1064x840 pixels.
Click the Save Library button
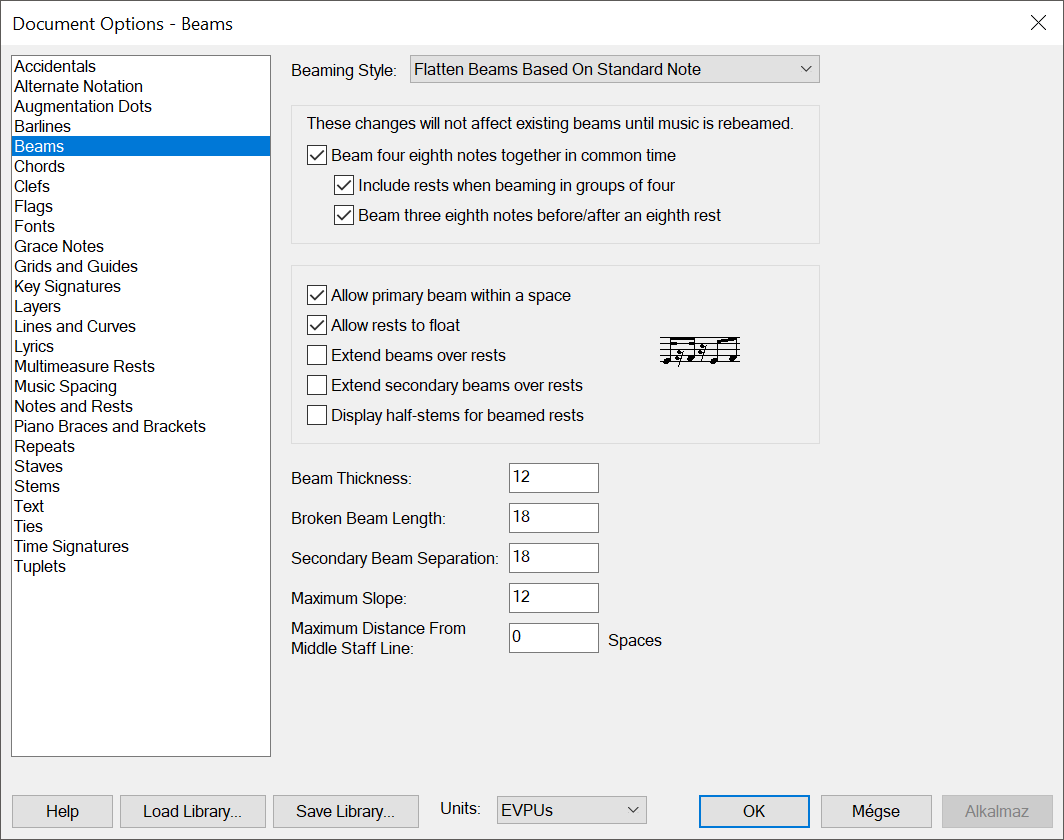[345, 811]
